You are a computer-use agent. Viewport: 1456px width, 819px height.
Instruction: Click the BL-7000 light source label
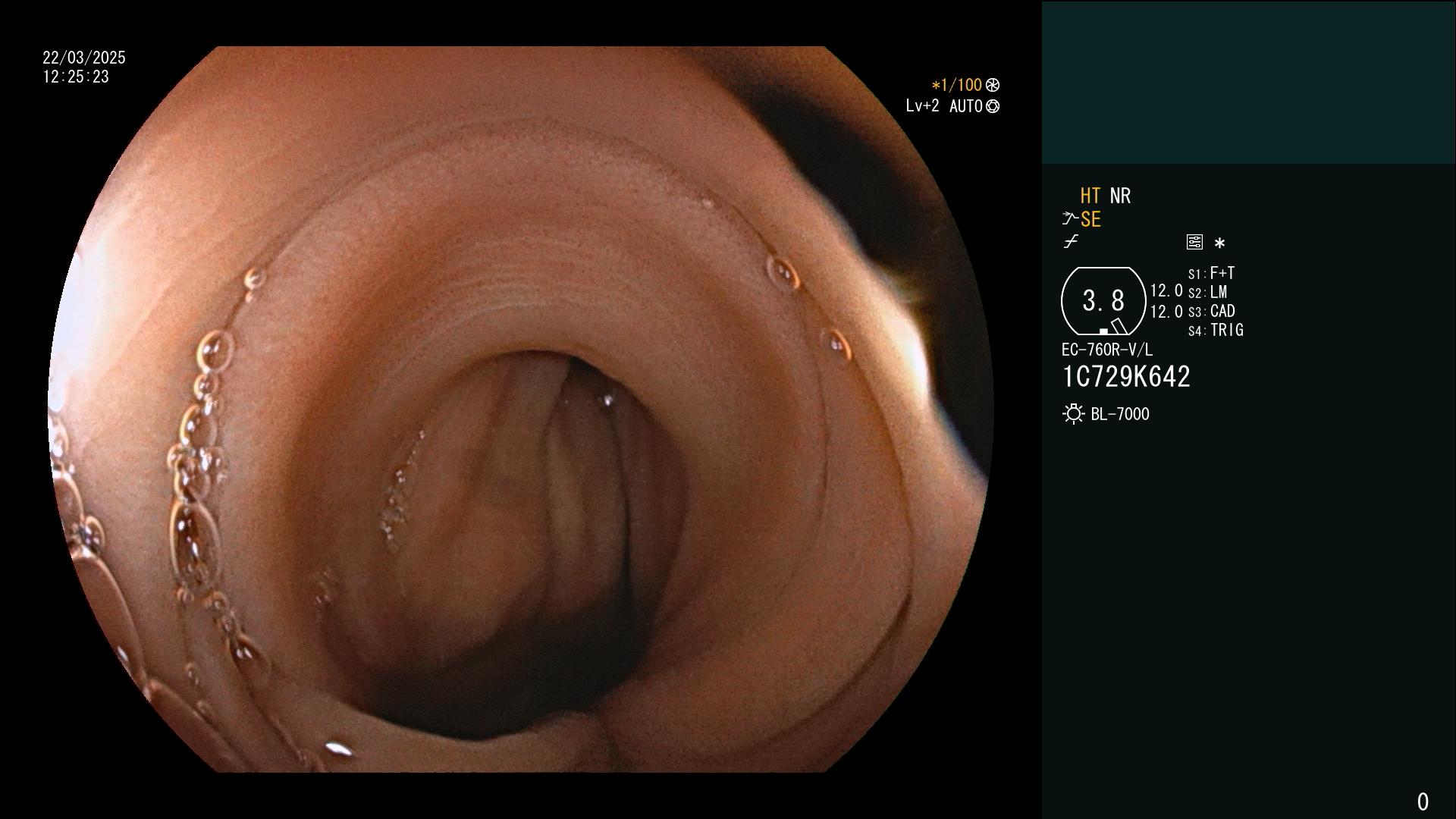pos(1120,414)
